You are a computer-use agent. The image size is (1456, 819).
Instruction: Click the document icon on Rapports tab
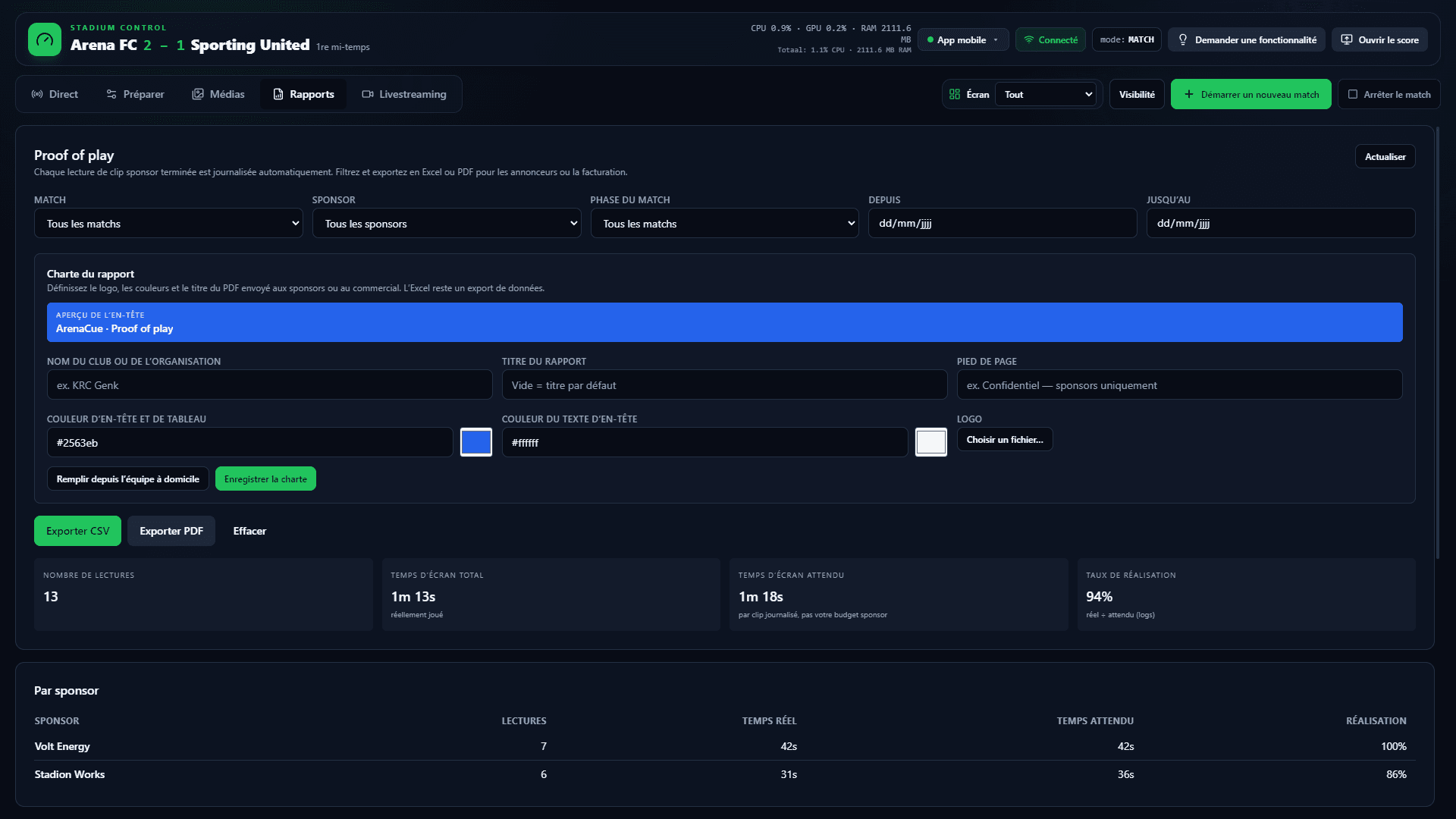278,94
